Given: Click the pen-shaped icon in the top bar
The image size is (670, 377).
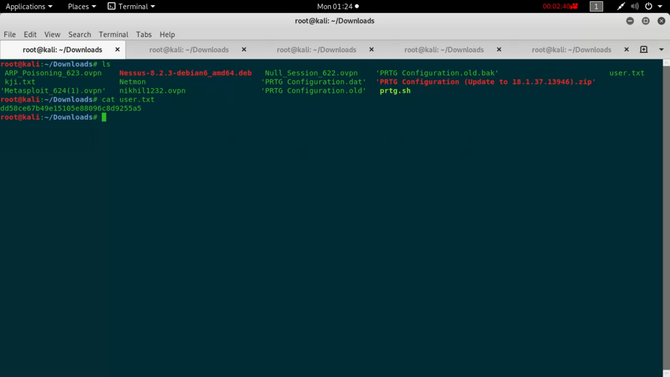Looking at the screenshot, I should point(620,6).
